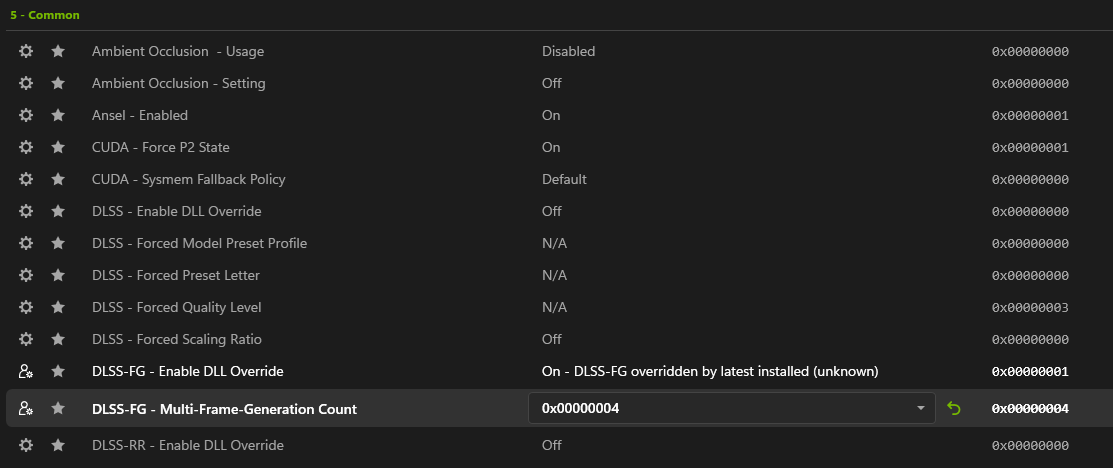Image resolution: width=1113 pixels, height=468 pixels.
Task: Click gear icon beside CUDA - Sysmem Fallback Policy
Action: [x=26, y=179]
